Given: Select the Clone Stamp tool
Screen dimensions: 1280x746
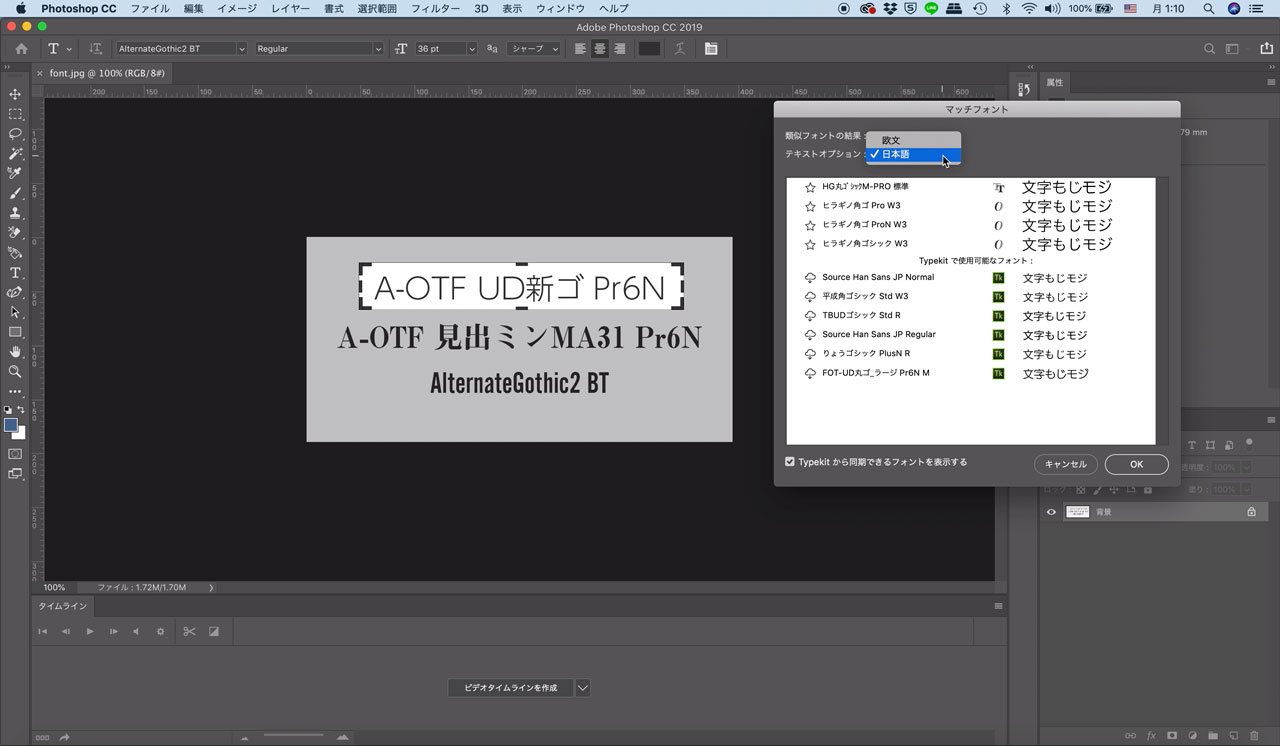Looking at the screenshot, I should [15, 213].
